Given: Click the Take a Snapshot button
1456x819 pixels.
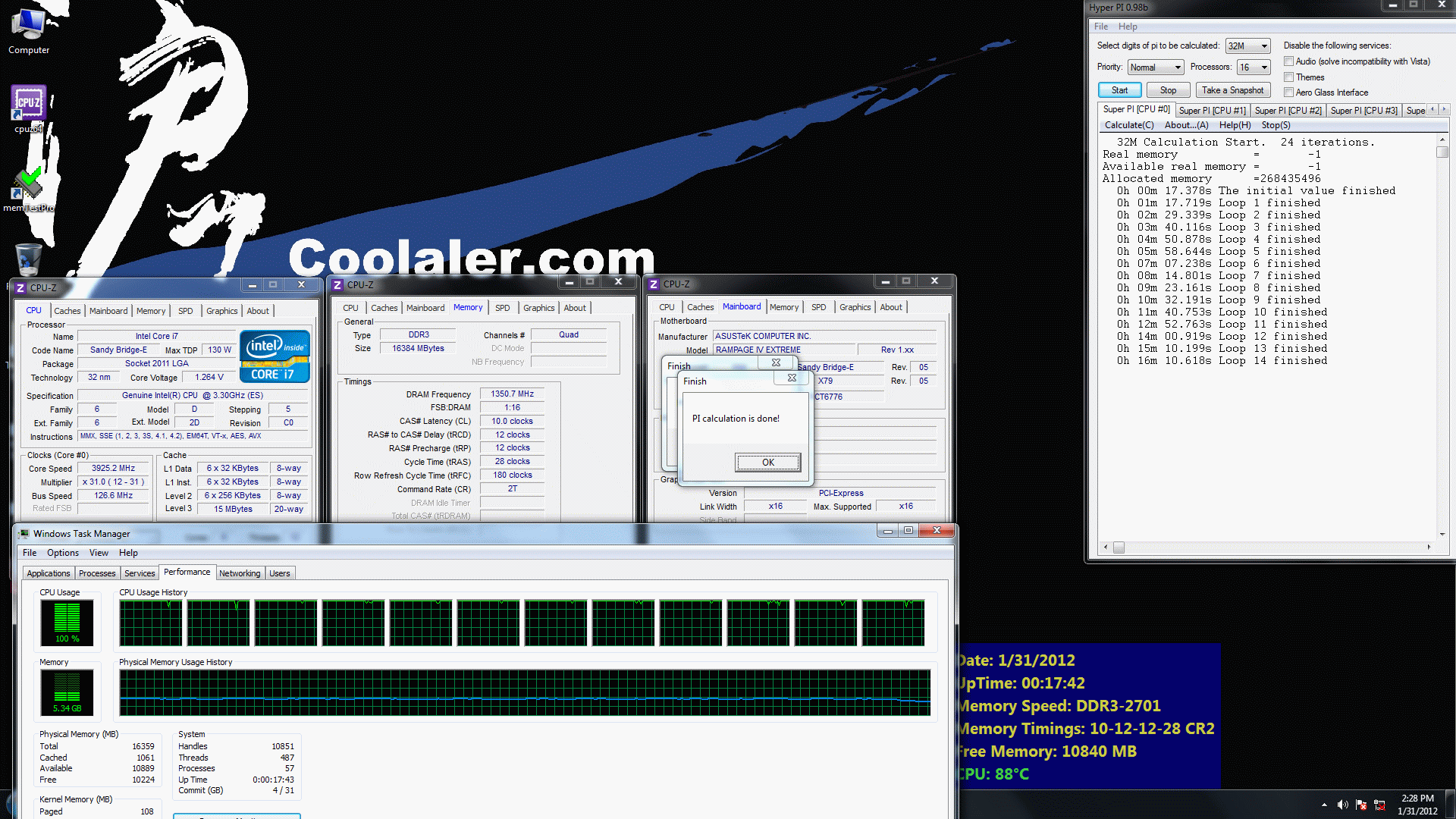Looking at the screenshot, I should pyautogui.click(x=1232, y=90).
